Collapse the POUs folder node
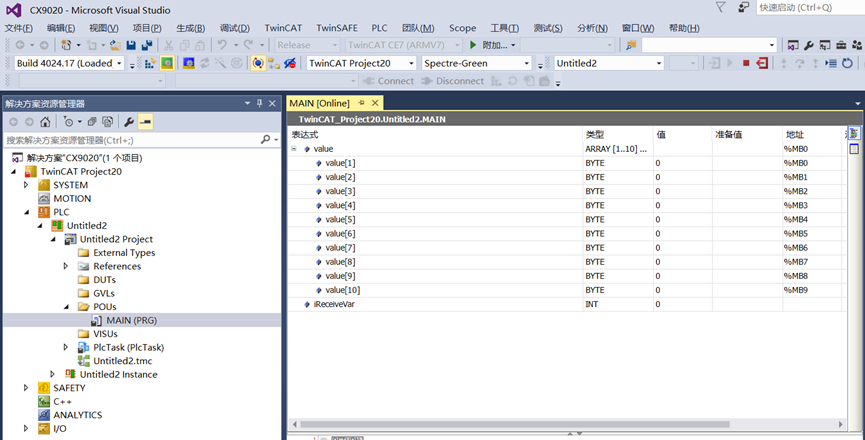Screen dimensions: 865x440 (66, 307)
